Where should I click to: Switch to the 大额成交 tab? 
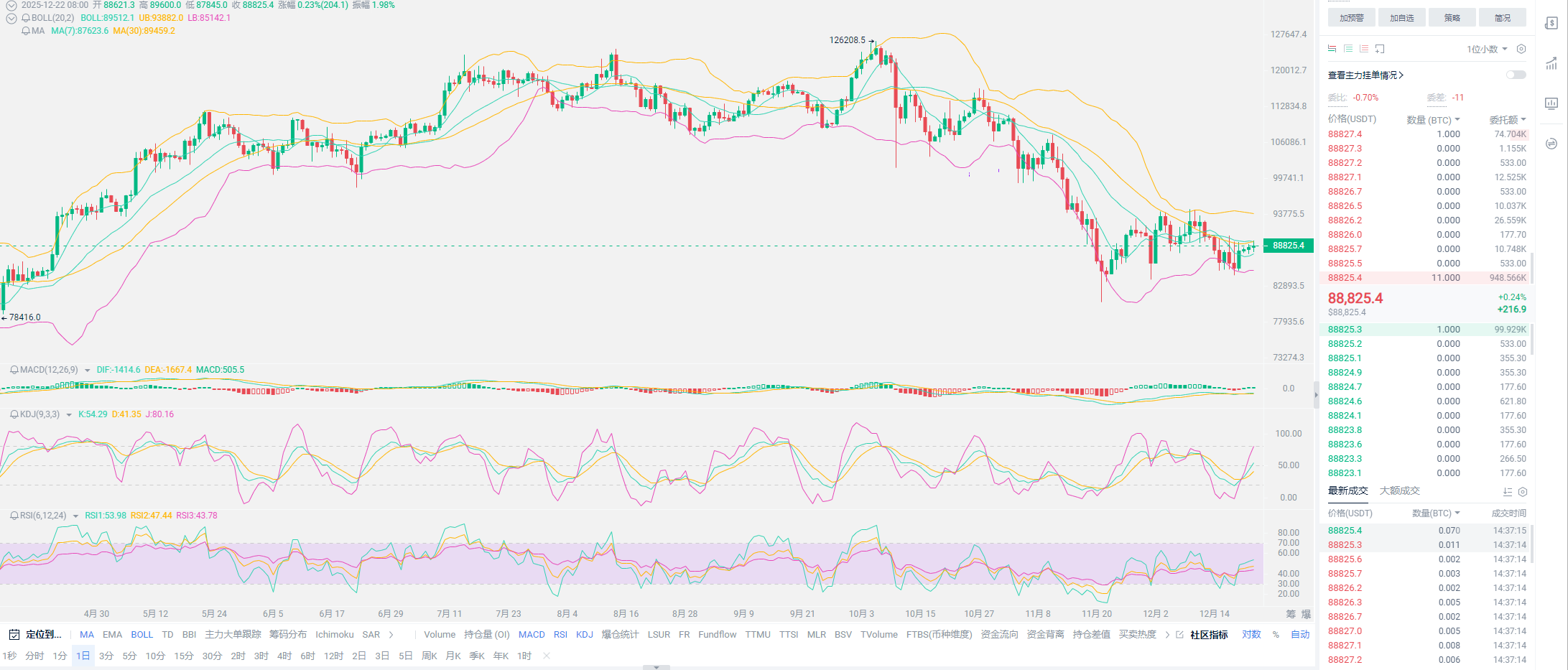1399,491
